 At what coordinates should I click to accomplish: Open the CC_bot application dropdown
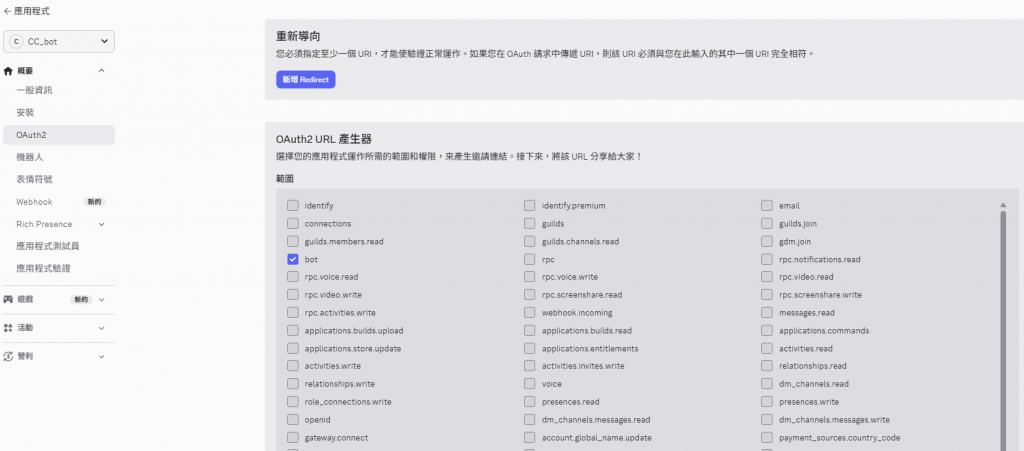coord(59,41)
